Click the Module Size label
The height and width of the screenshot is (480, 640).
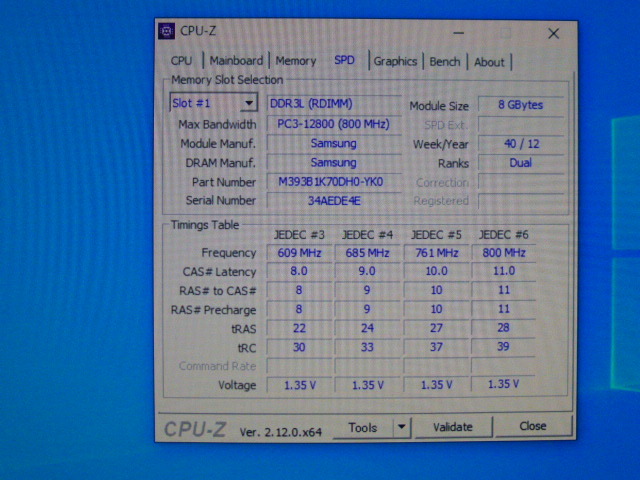(439, 106)
